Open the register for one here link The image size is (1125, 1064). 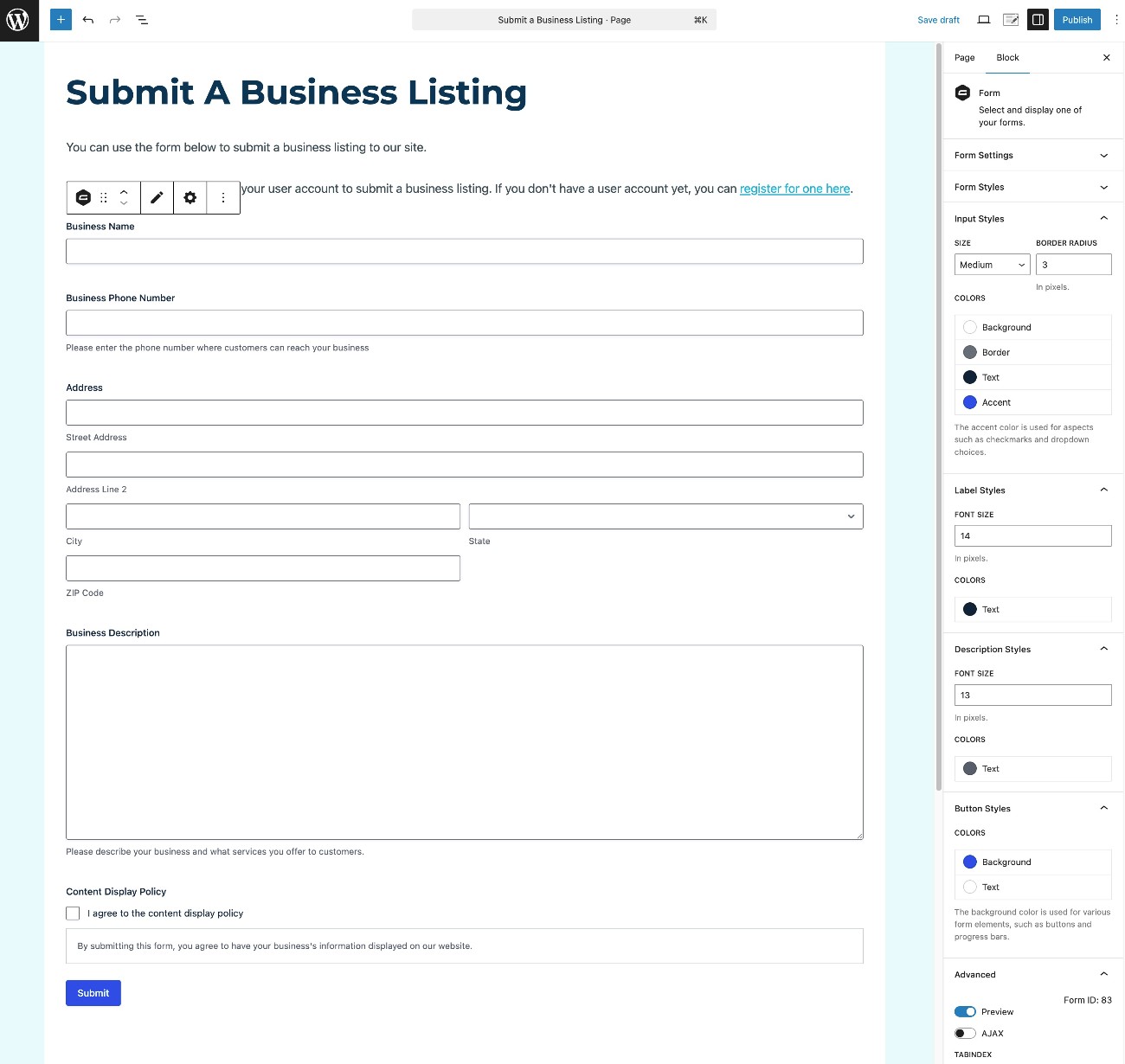(x=794, y=189)
